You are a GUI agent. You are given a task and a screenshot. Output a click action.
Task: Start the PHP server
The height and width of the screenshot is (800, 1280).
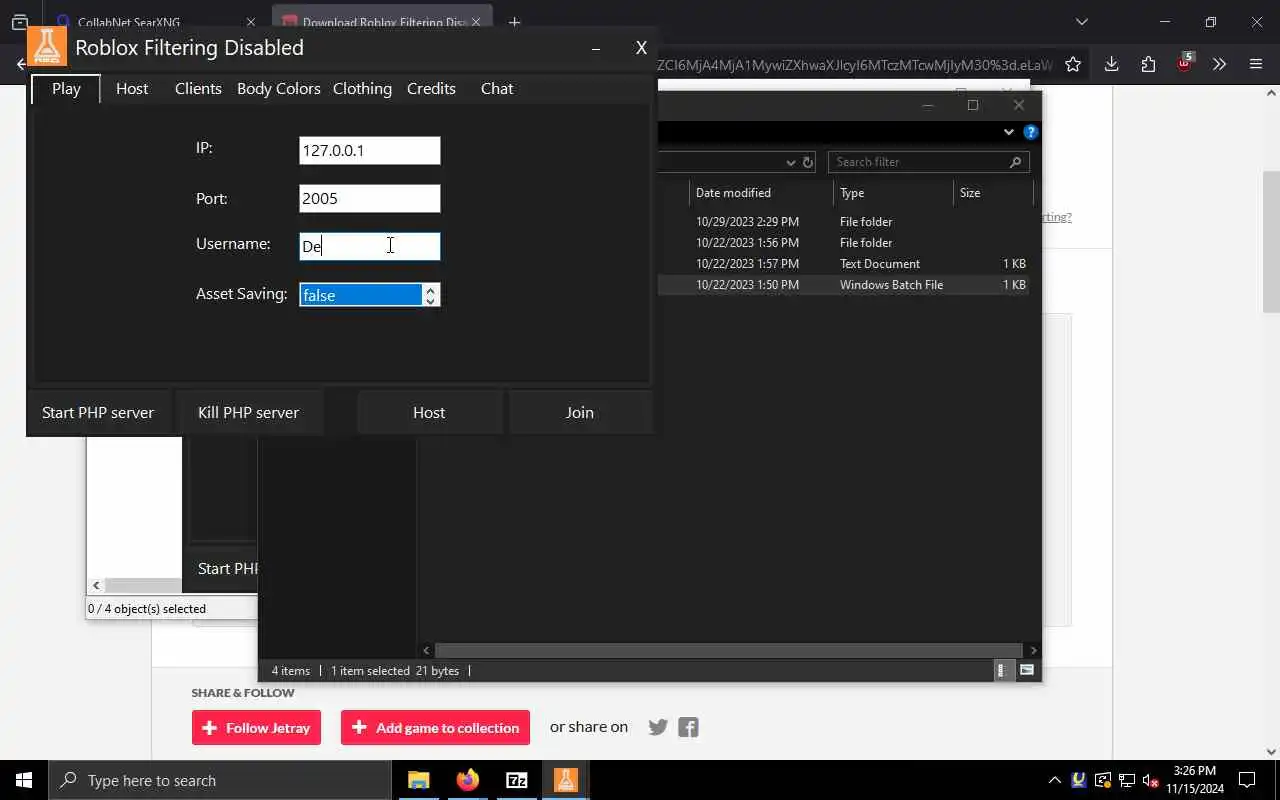(98, 412)
